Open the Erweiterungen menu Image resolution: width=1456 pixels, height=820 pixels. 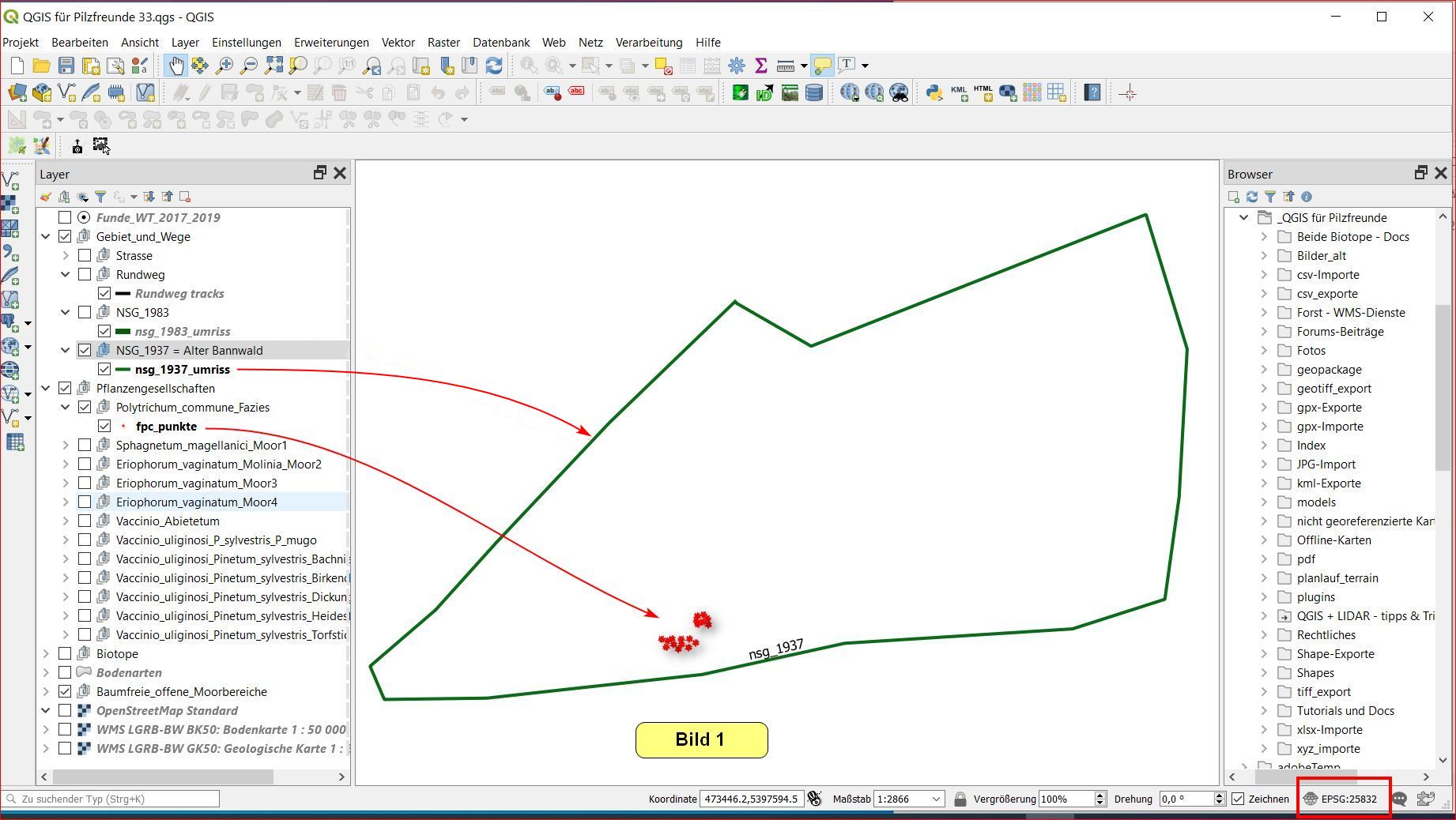[x=331, y=42]
